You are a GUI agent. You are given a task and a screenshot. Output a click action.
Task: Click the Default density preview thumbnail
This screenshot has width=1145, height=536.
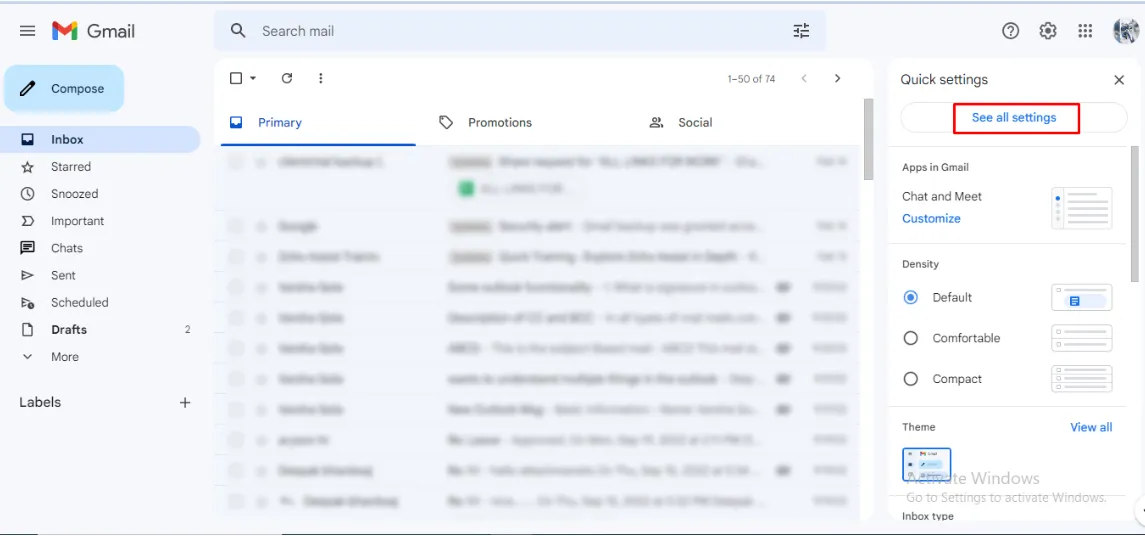(x=1081, y=297)
